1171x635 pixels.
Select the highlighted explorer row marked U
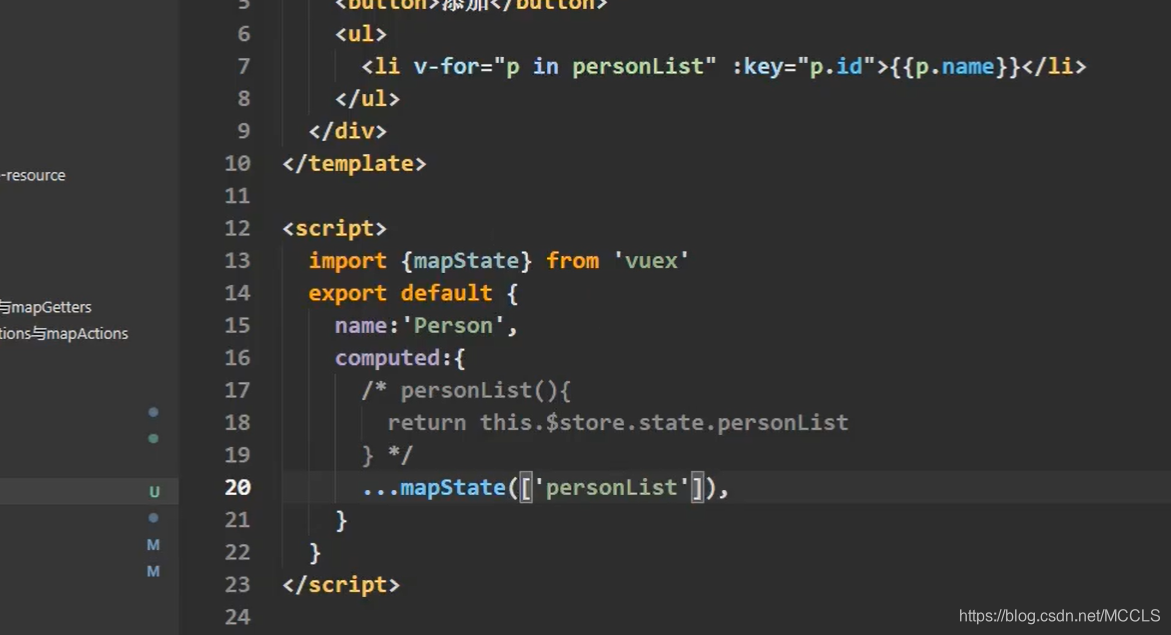click(89, 491)
